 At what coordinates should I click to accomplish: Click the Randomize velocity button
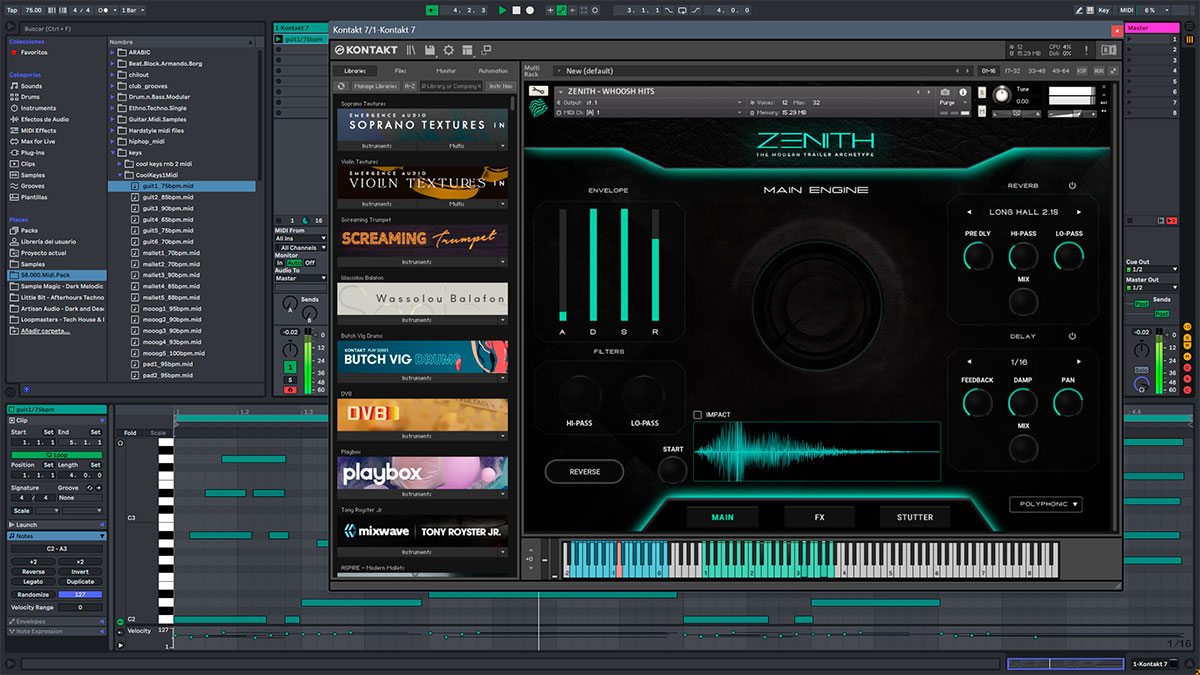click(x=32, y=594)
